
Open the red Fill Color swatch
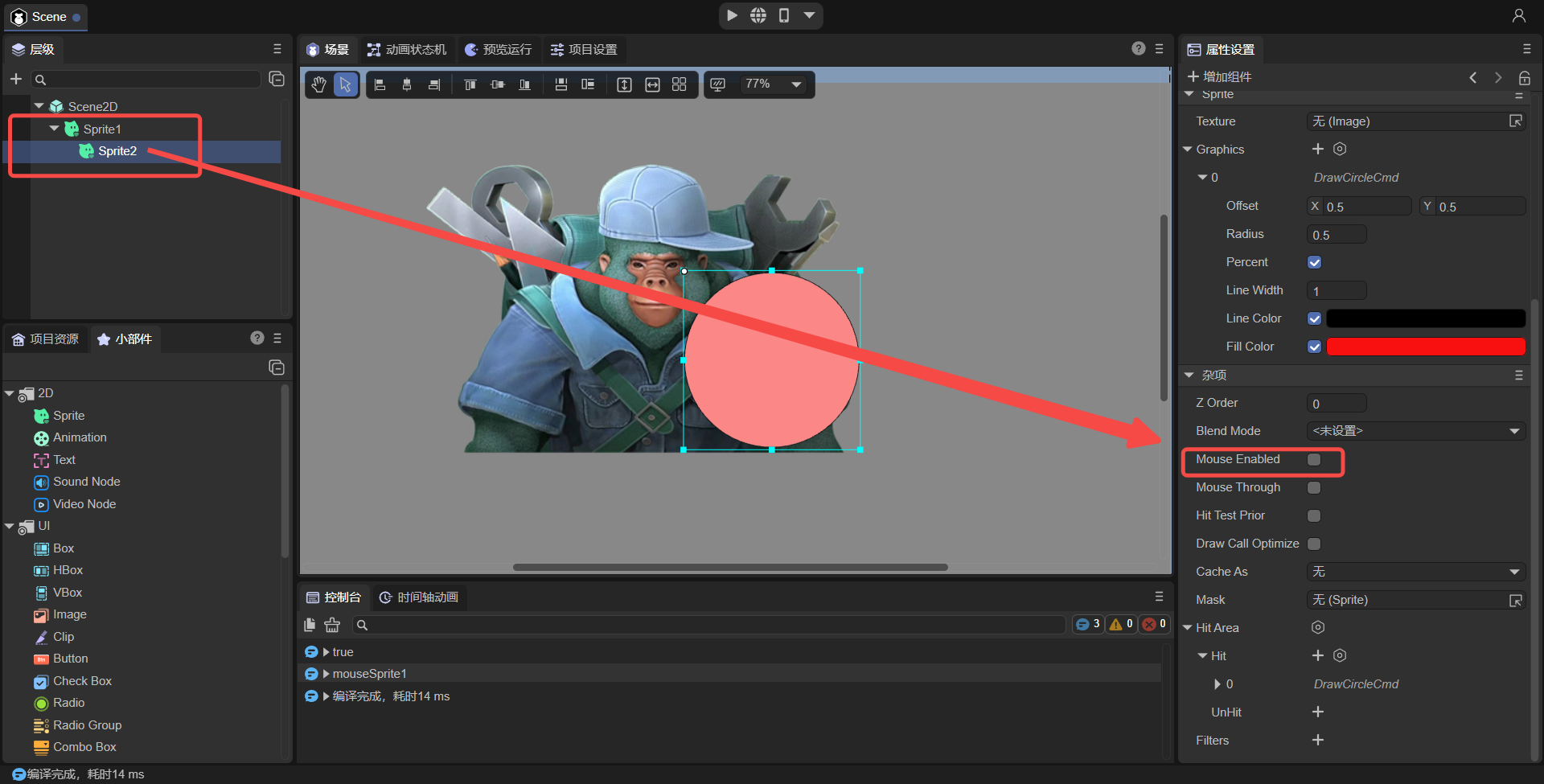tap(1425, 347)
